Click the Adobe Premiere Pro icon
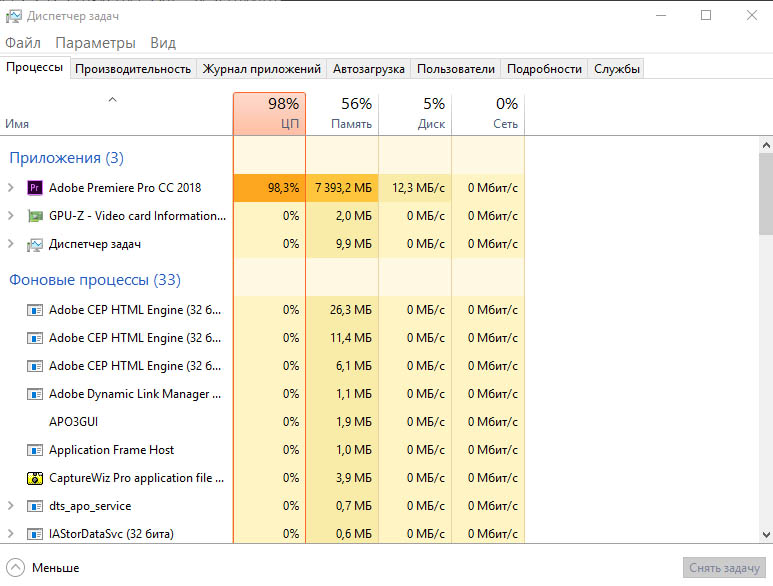Screen dimensions: 773x586 tap(35, 188)
